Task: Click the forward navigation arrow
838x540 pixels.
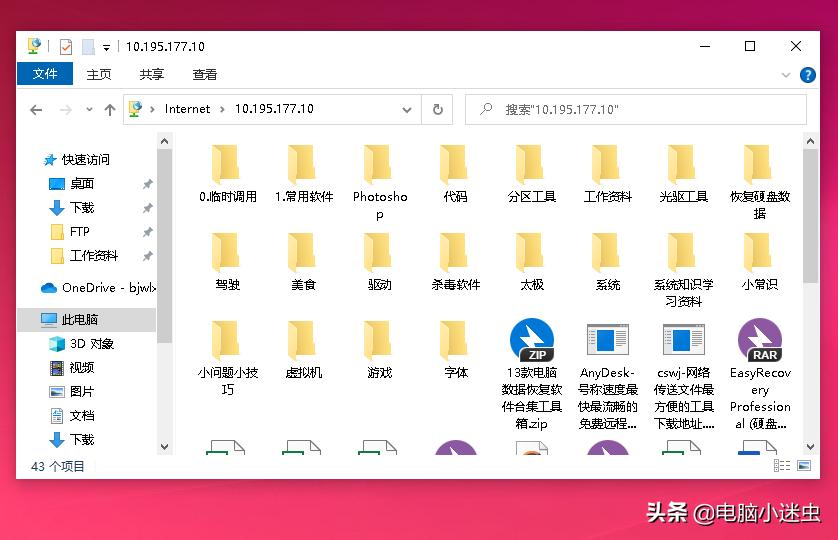Action: coord(66,110)
